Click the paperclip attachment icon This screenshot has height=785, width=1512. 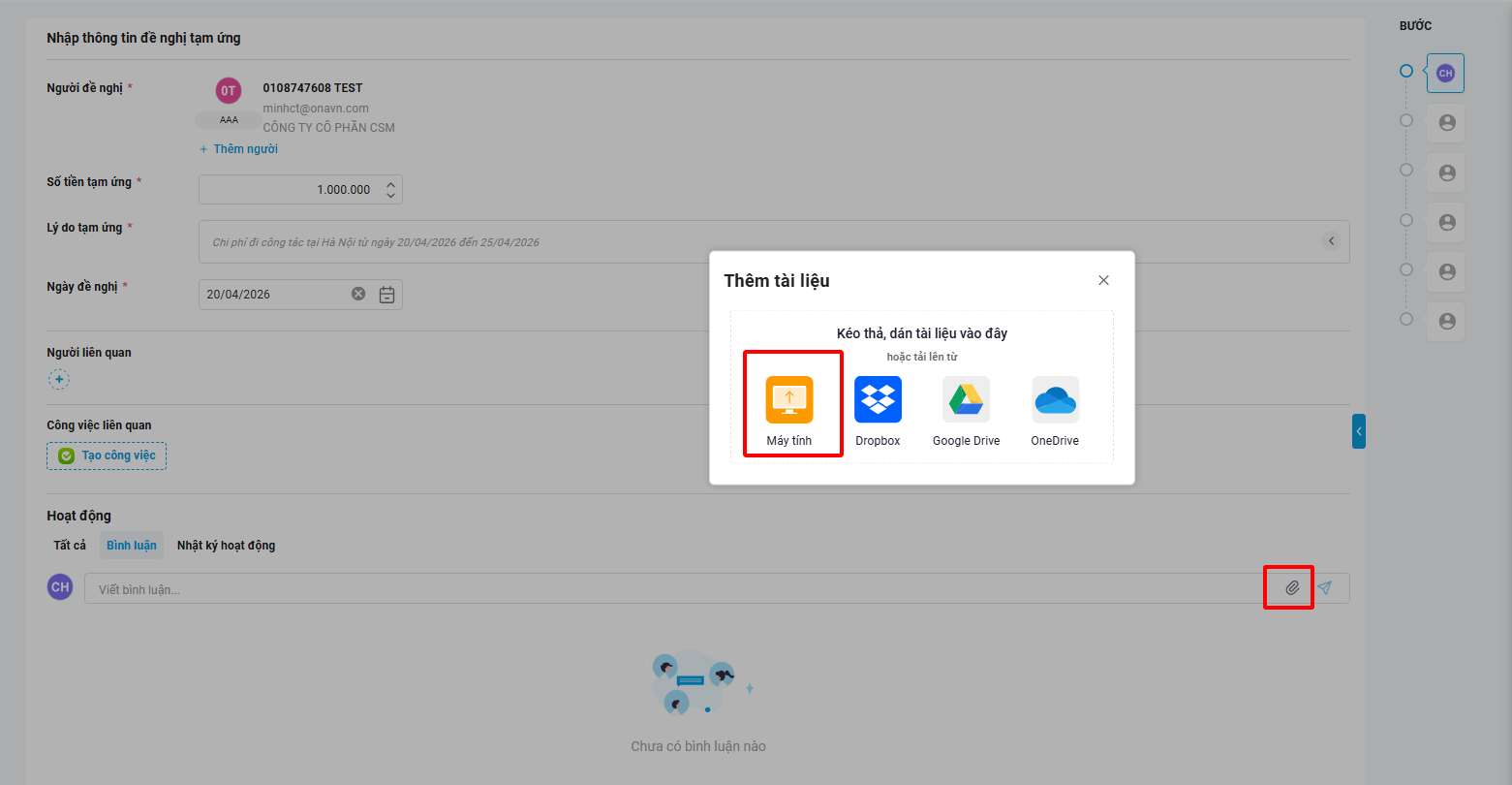pyautogui.click(x=1291, y=588)
